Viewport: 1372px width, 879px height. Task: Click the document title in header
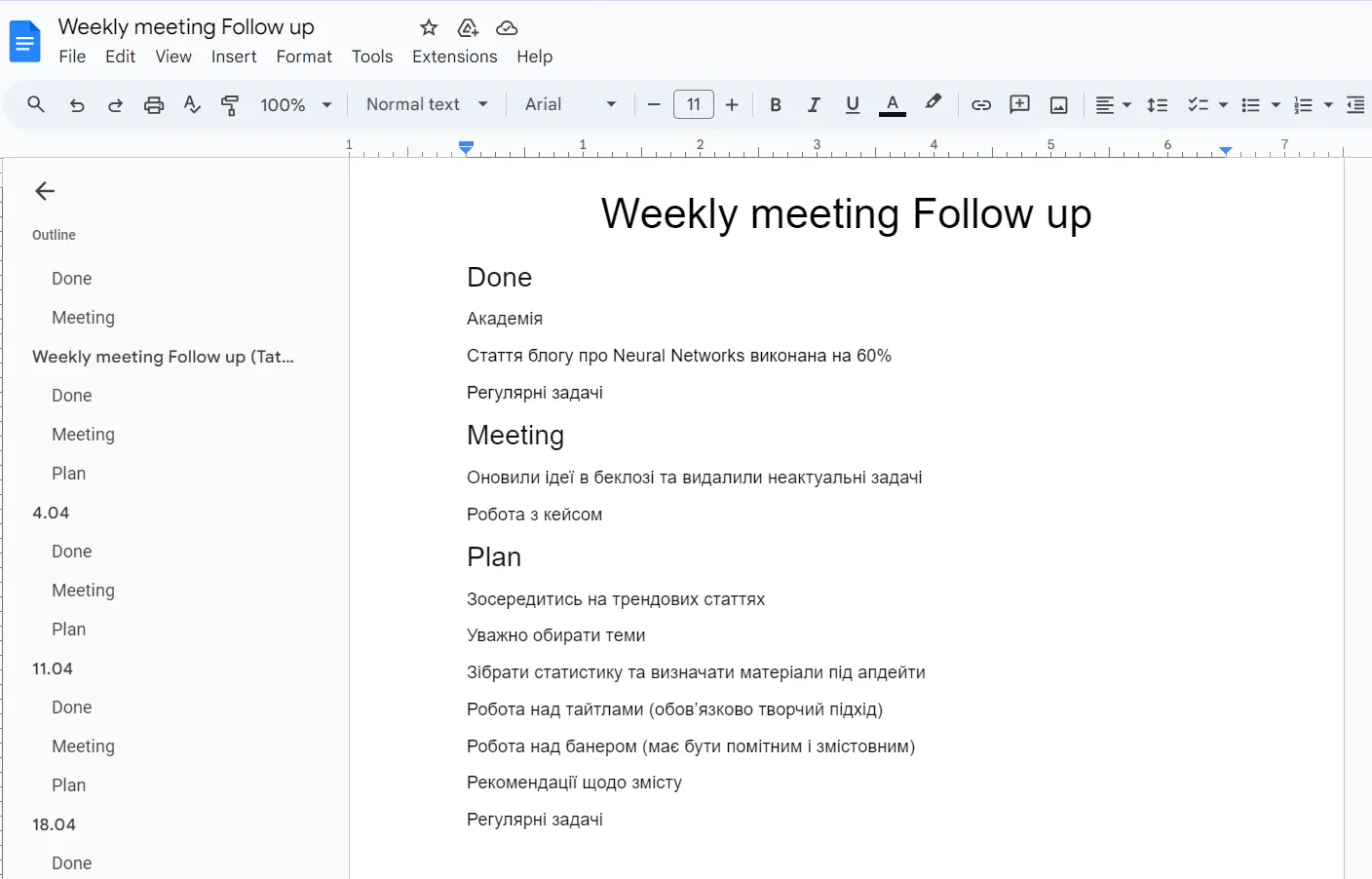click(186, 27)
